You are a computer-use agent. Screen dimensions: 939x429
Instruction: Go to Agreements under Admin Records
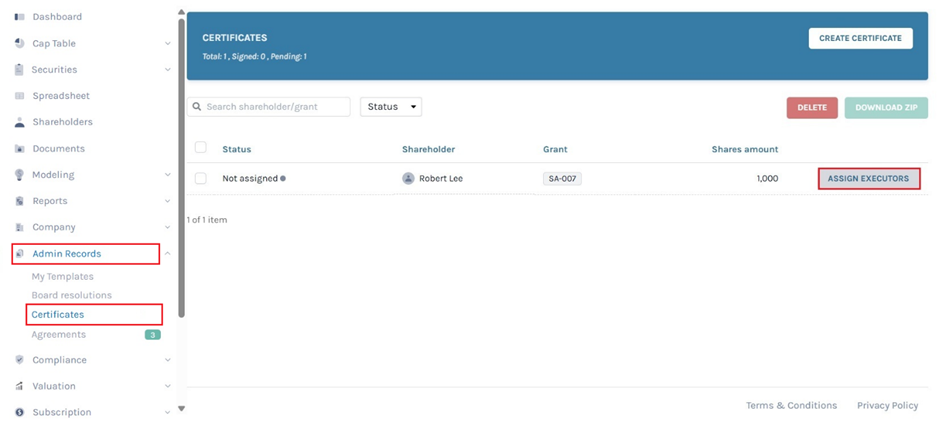pos(59,334)
